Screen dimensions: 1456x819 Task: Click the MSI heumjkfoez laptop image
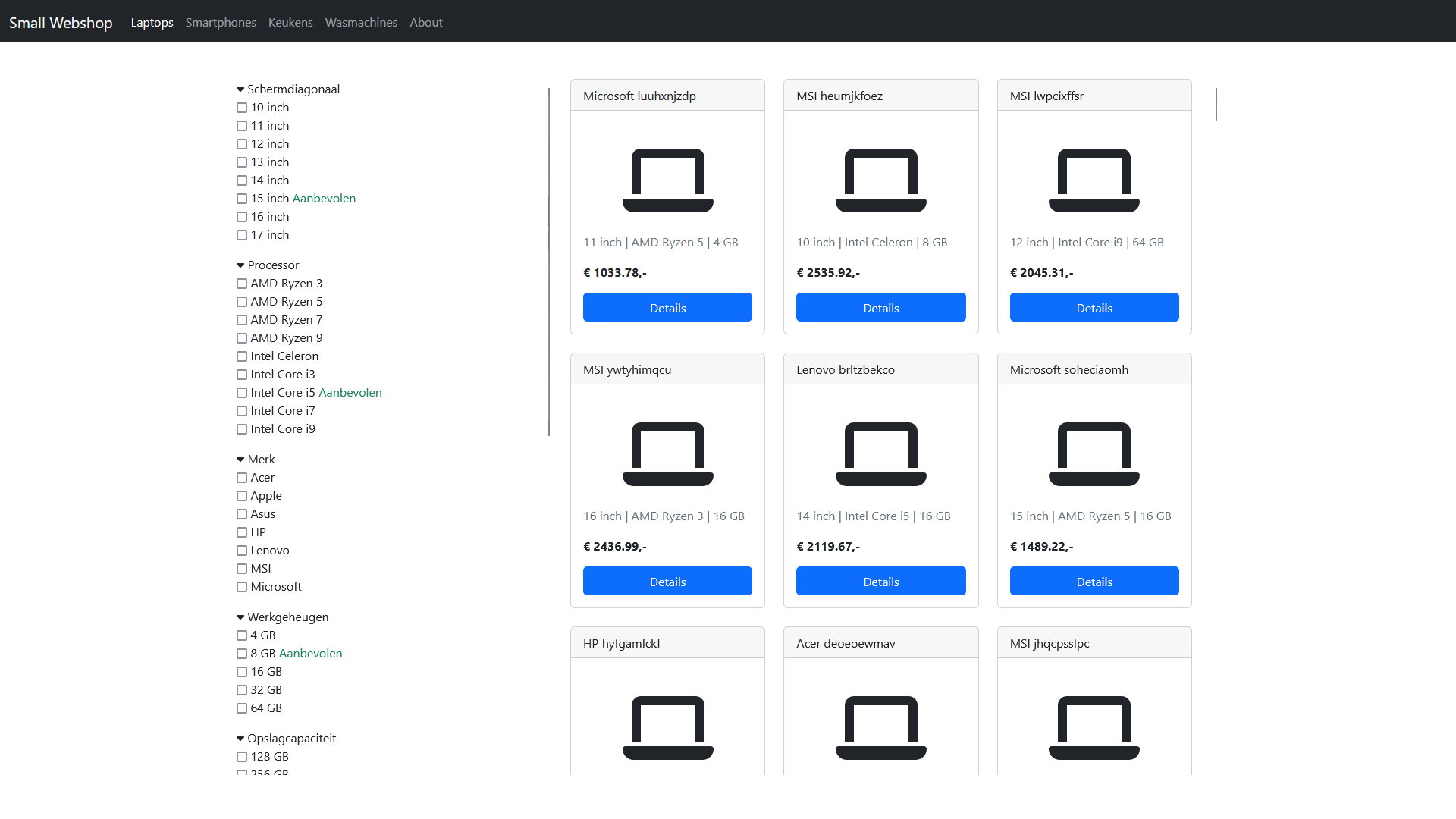pyautogui.click(x=880, y=180)
